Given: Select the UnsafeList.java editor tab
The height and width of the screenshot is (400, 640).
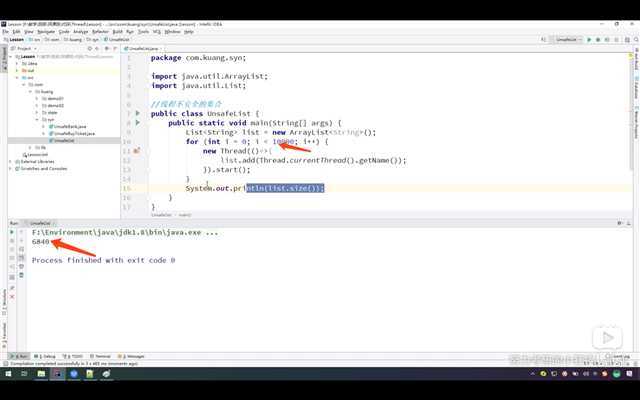Looking at the screenshot, I should click(x=143, y=48).
